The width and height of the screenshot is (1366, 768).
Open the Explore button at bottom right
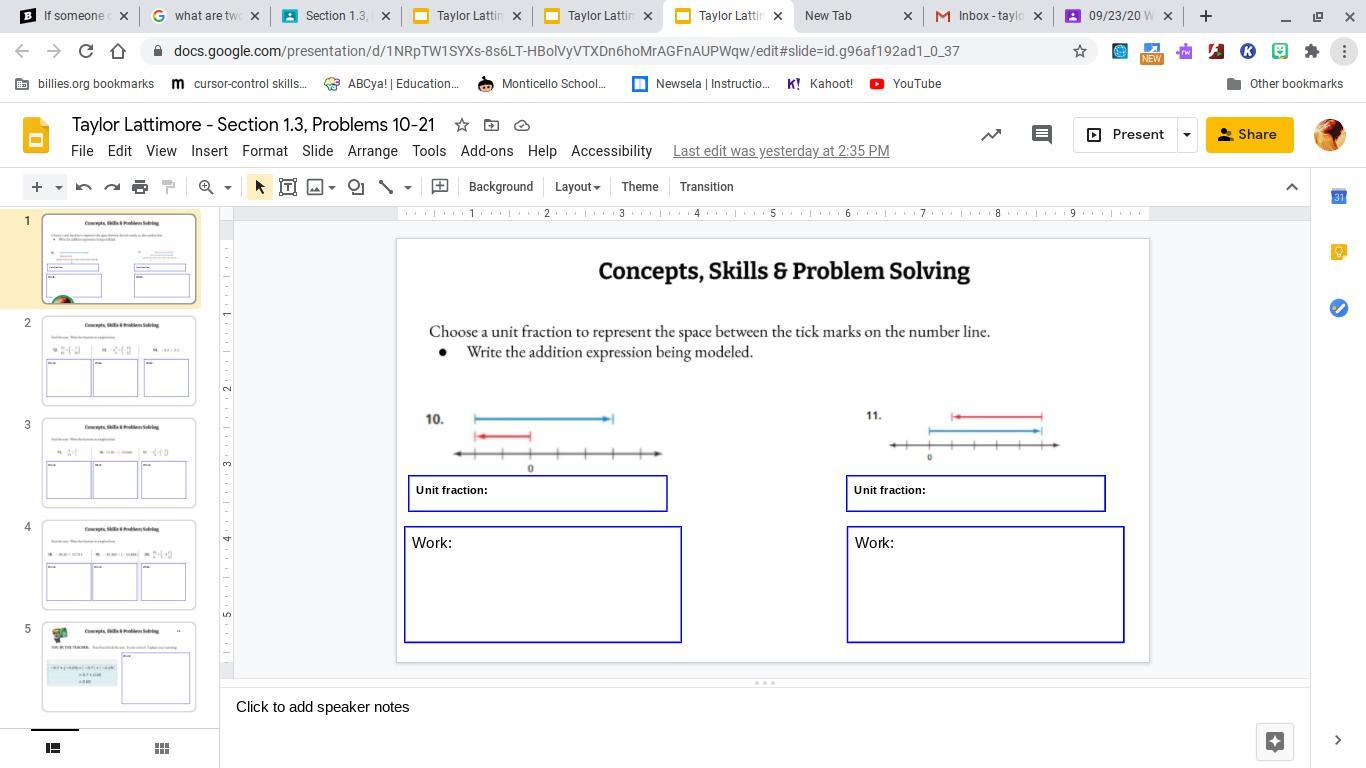(1274, 741)
